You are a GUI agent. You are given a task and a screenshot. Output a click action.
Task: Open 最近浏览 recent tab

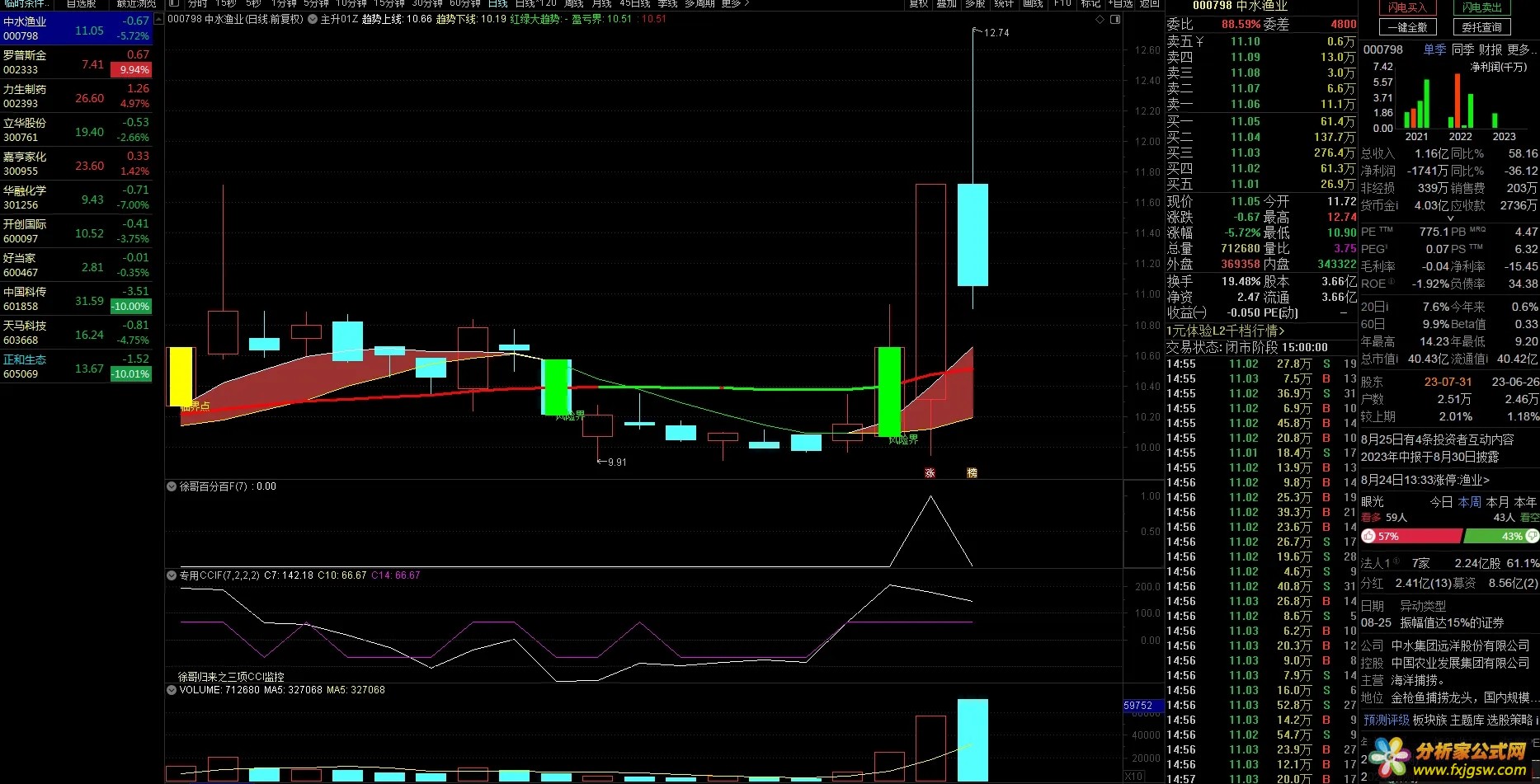click(x=136, y=4)
